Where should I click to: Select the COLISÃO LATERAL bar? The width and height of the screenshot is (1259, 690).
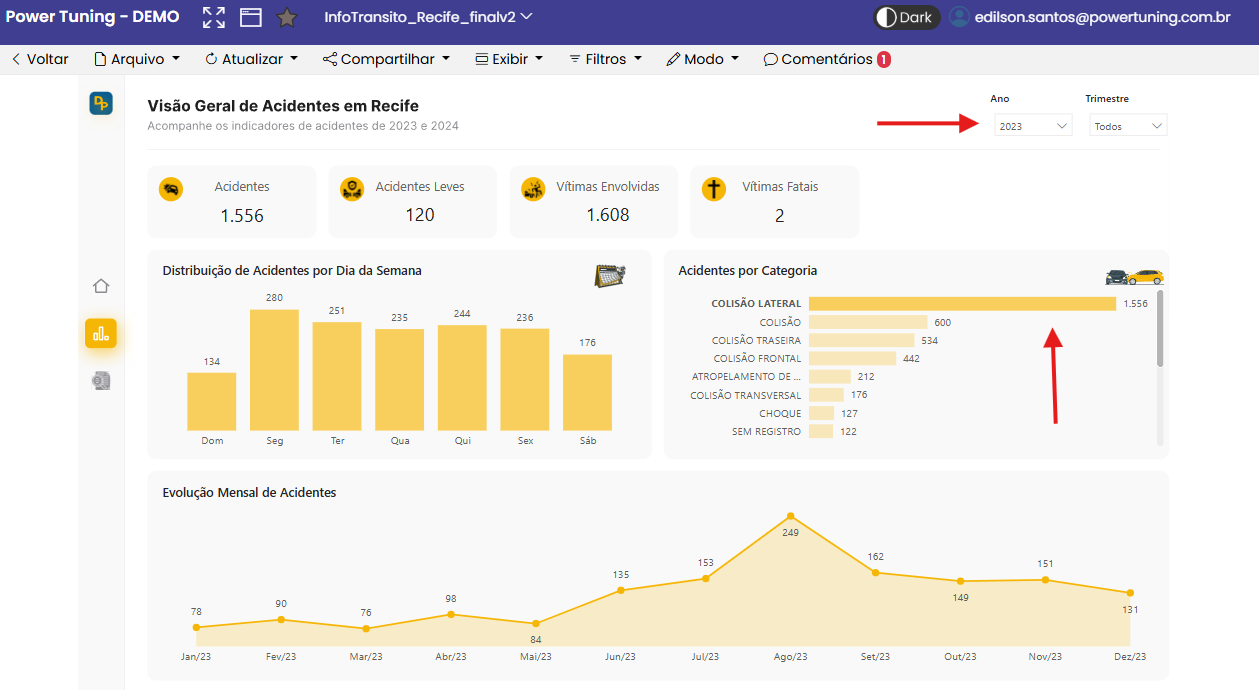pyautogui.click(x=961, y=304)
